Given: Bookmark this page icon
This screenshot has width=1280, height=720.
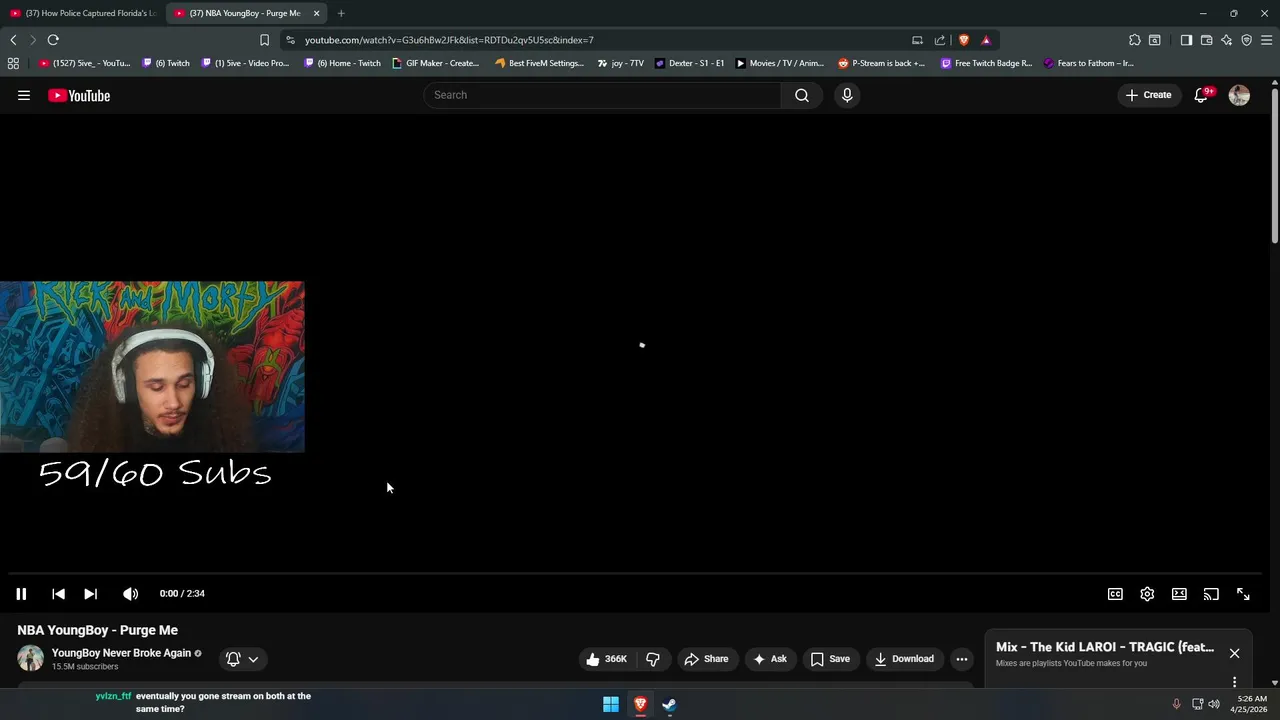Looking at the screenshot, I should (264, 40).
